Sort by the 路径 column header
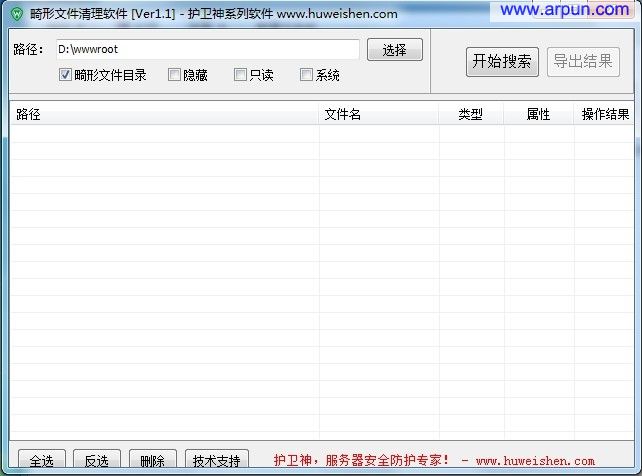Screen dimensions: 642x476 (164, 114)
